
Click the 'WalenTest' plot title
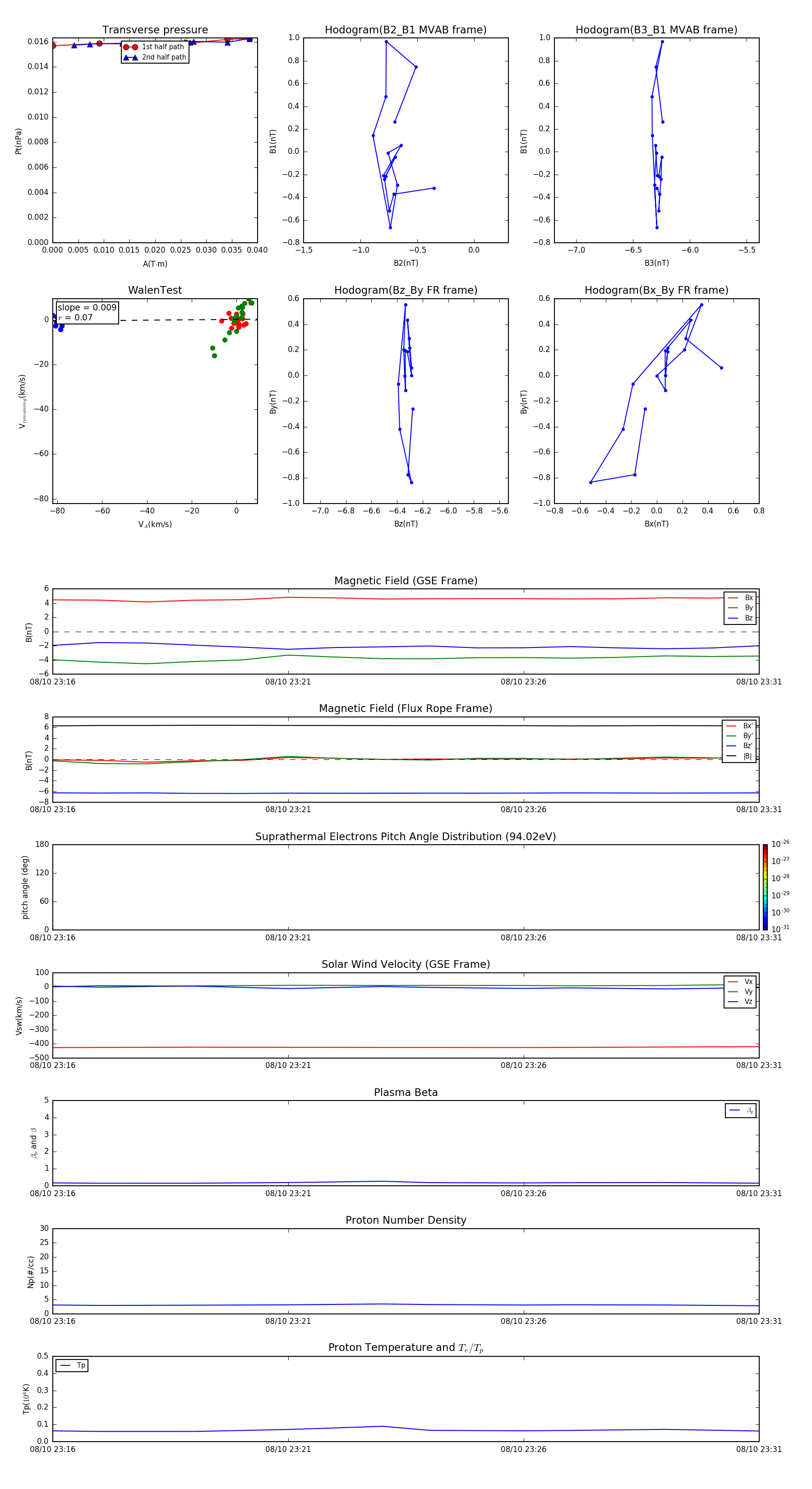click(x=155, y=290)
